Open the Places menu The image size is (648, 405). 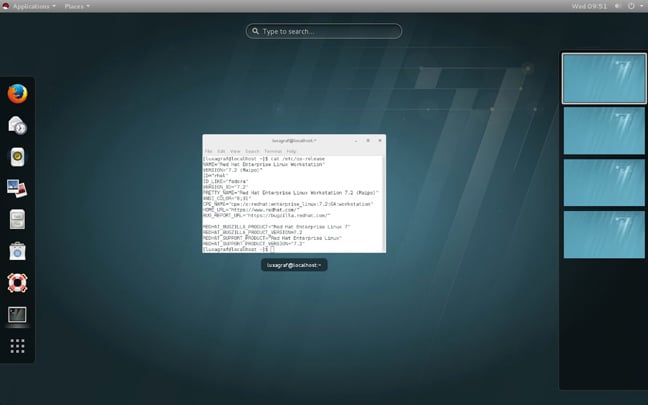[77, 6]
